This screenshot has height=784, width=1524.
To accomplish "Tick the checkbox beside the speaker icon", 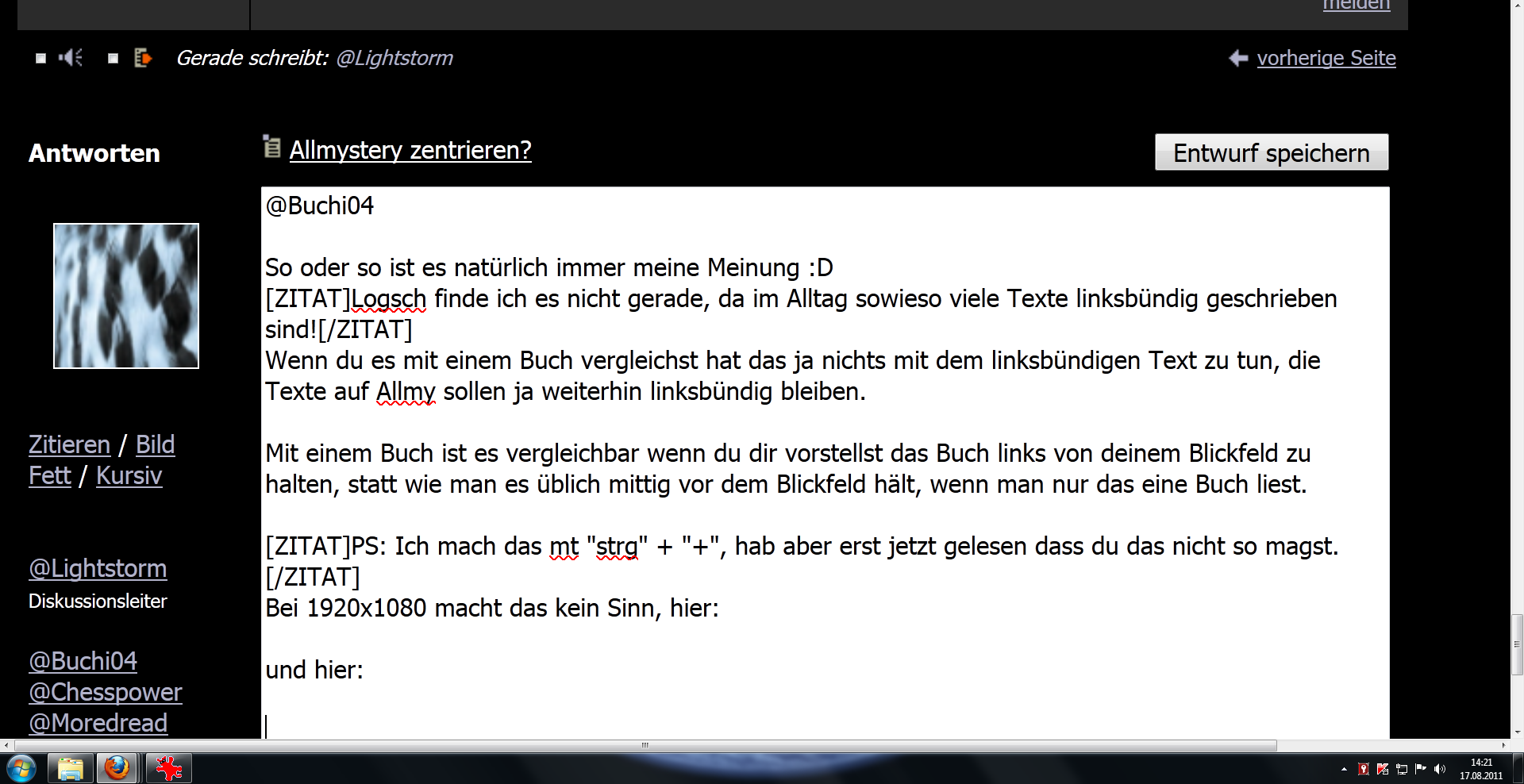I will 41,58.
